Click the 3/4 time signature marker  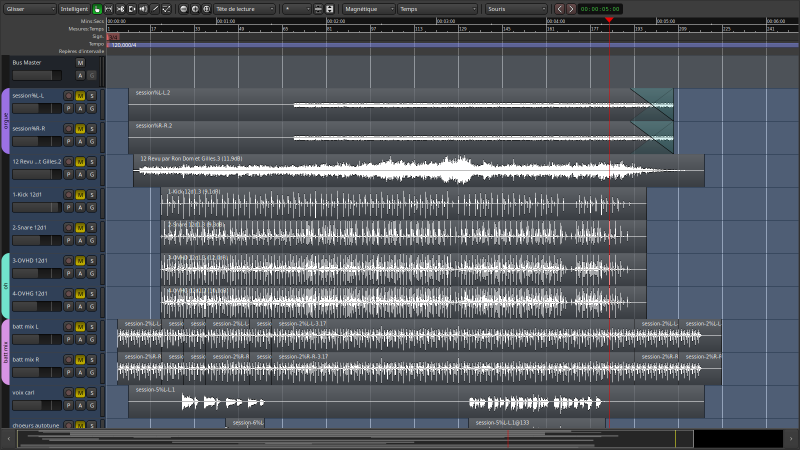pyautogui.click(x=113, y=37)
